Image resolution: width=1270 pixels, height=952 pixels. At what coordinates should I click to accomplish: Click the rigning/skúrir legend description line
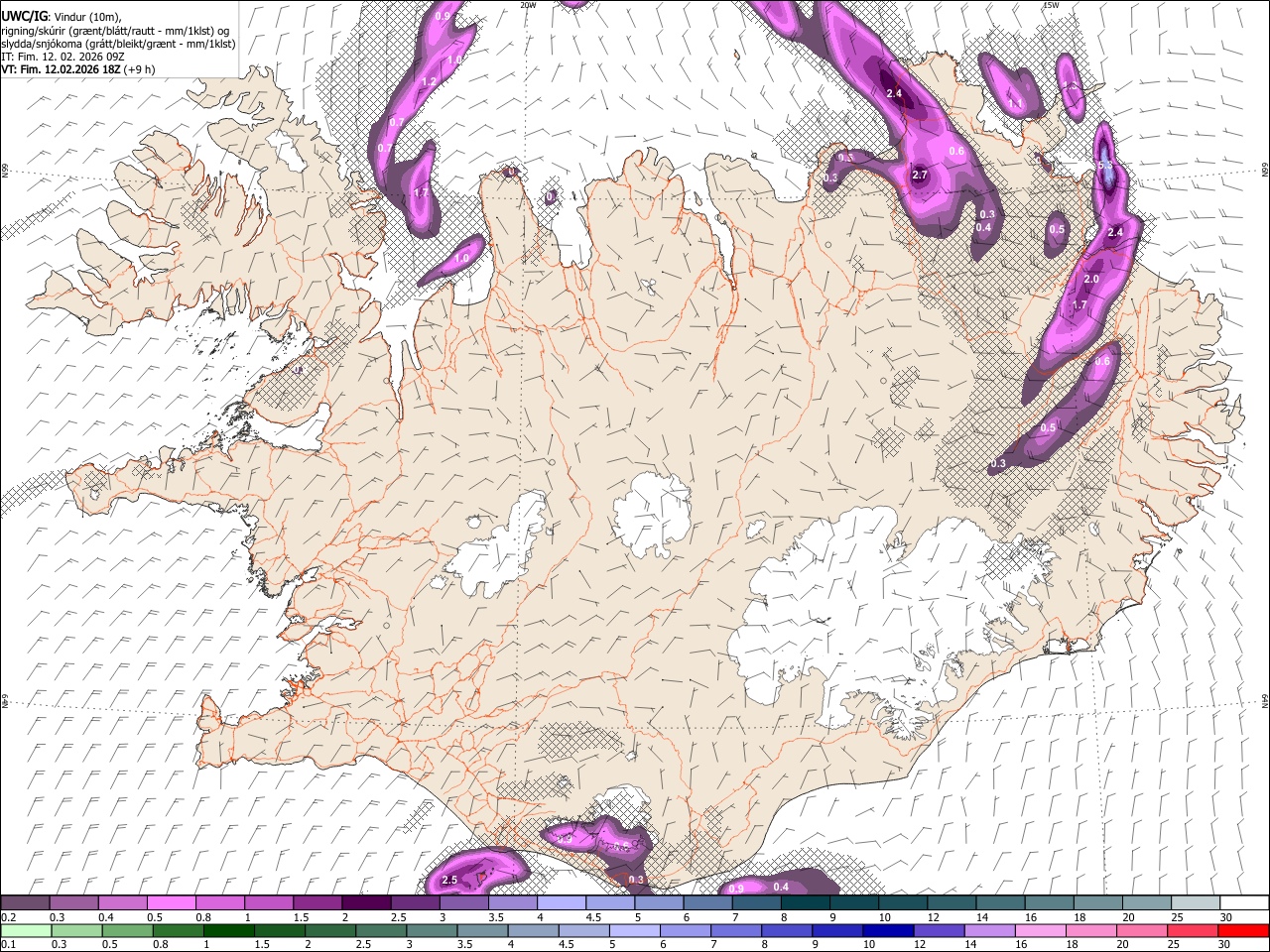[x=115, y=30]
